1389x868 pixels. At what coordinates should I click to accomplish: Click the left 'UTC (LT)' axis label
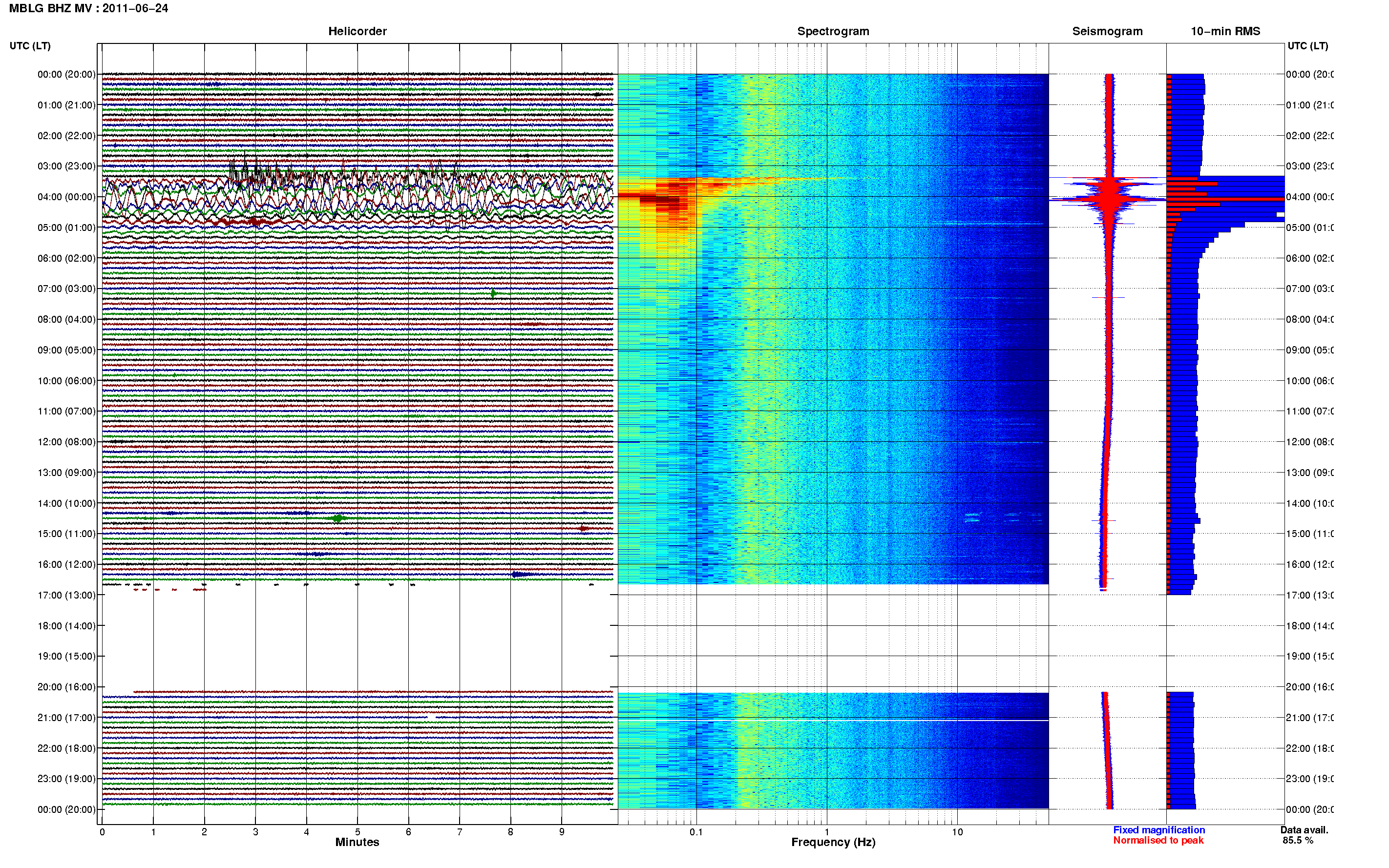tap(30, 46)
